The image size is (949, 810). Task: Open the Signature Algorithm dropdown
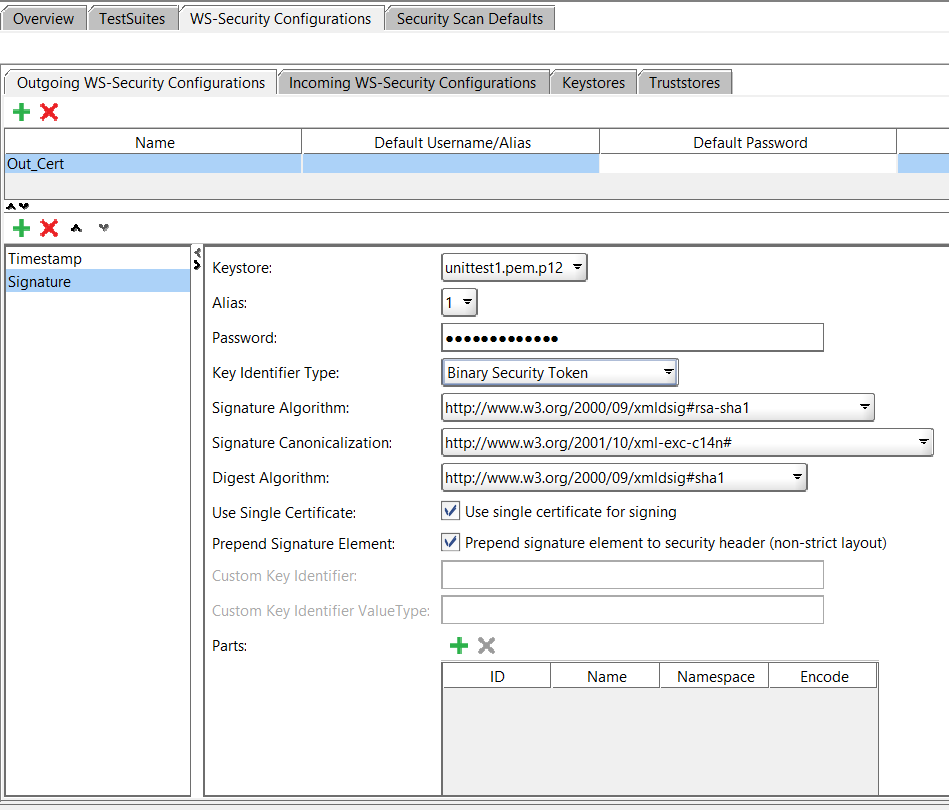[657, 407]
